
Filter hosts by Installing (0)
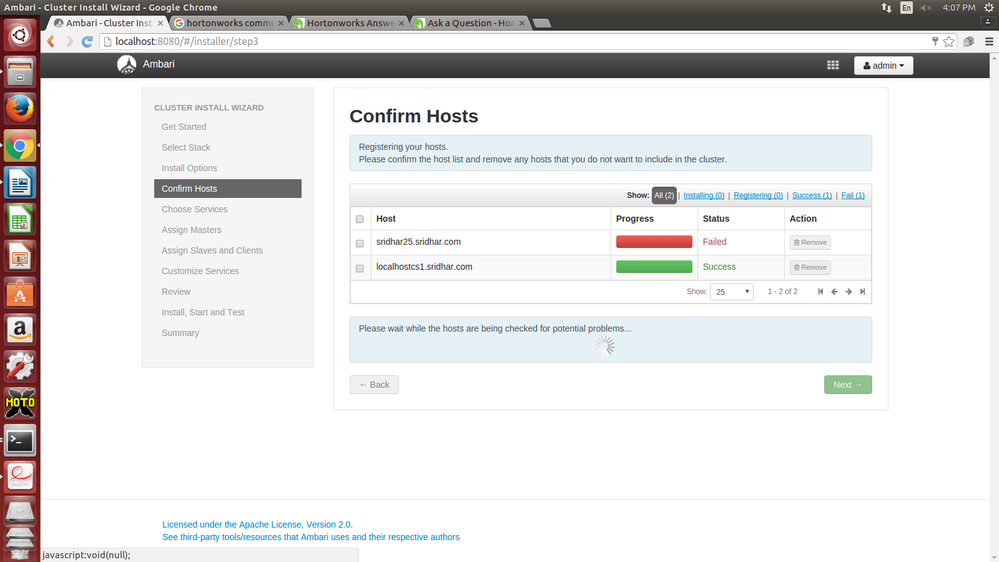tap(703, 196)
